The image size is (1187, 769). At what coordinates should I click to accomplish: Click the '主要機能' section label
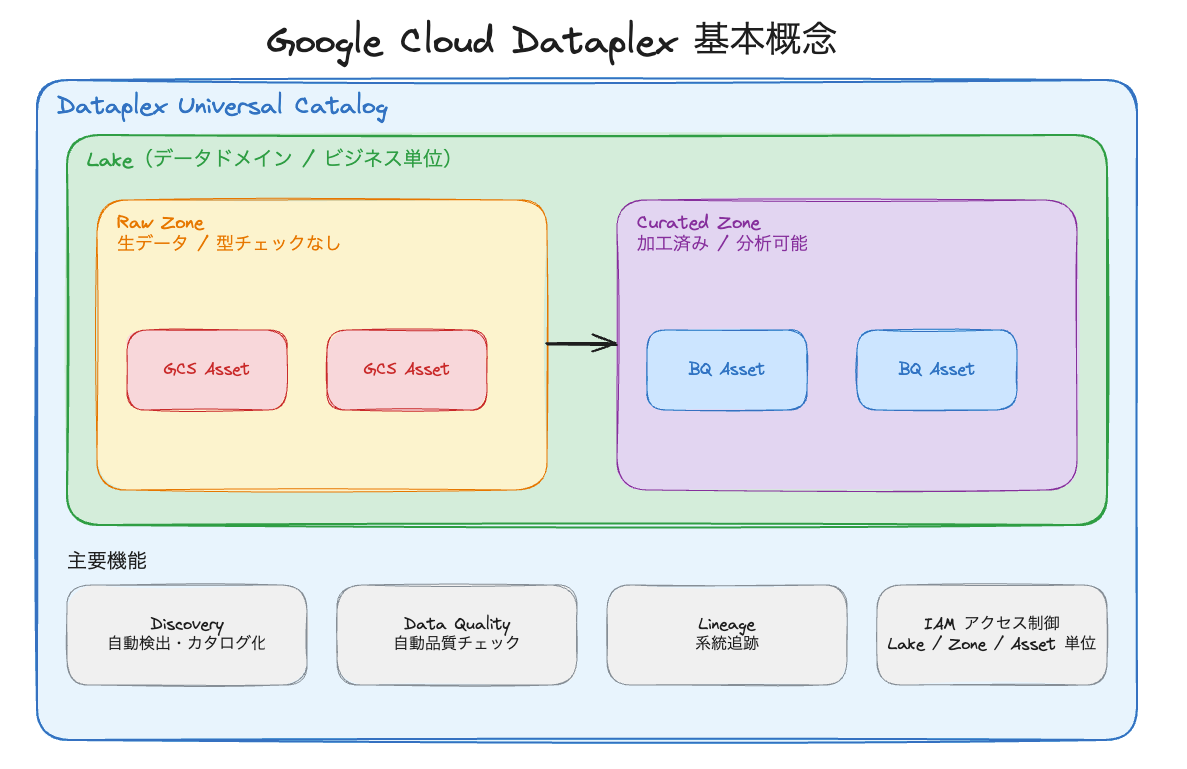tap(107, 561)
